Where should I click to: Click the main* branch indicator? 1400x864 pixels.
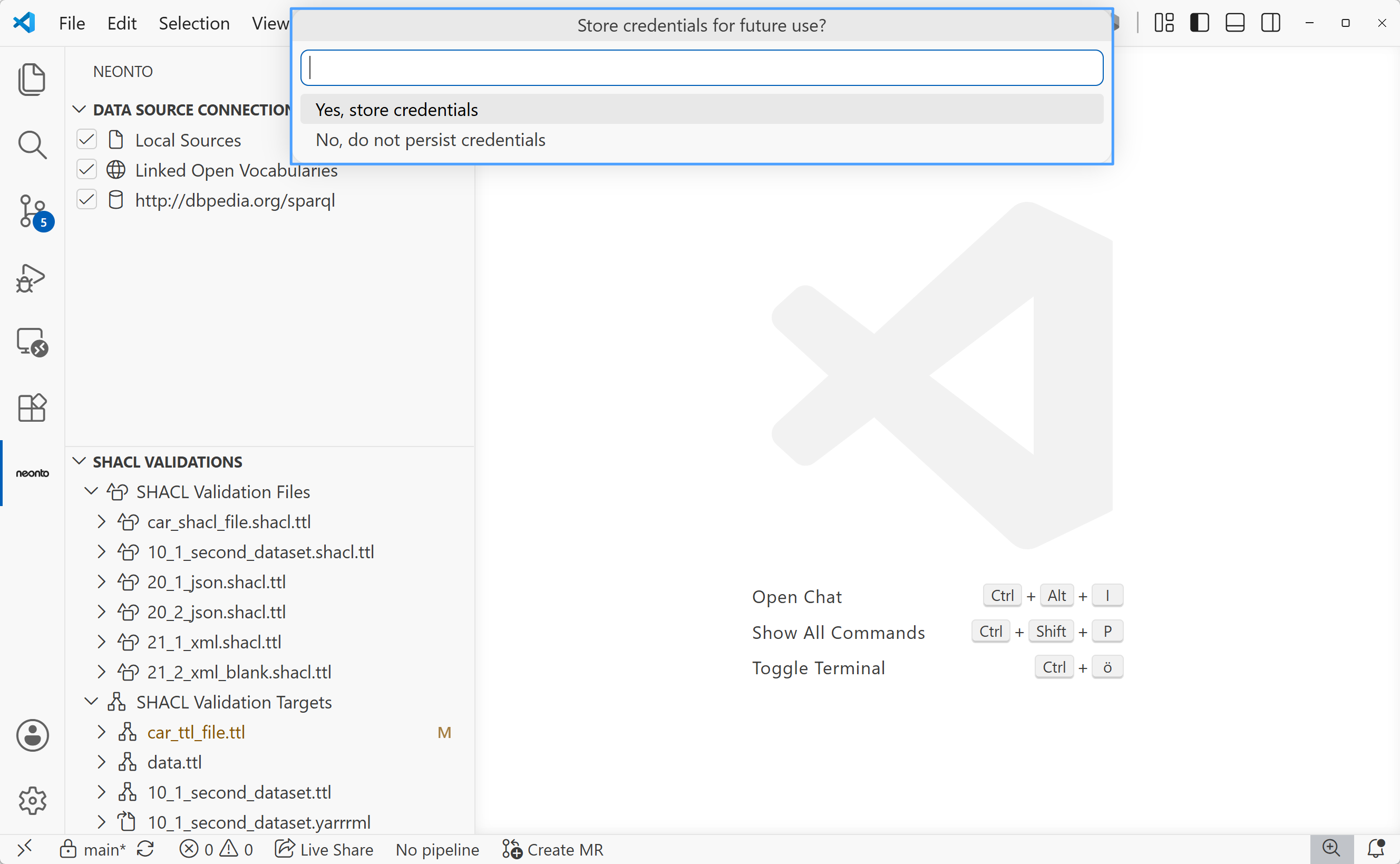93,849
